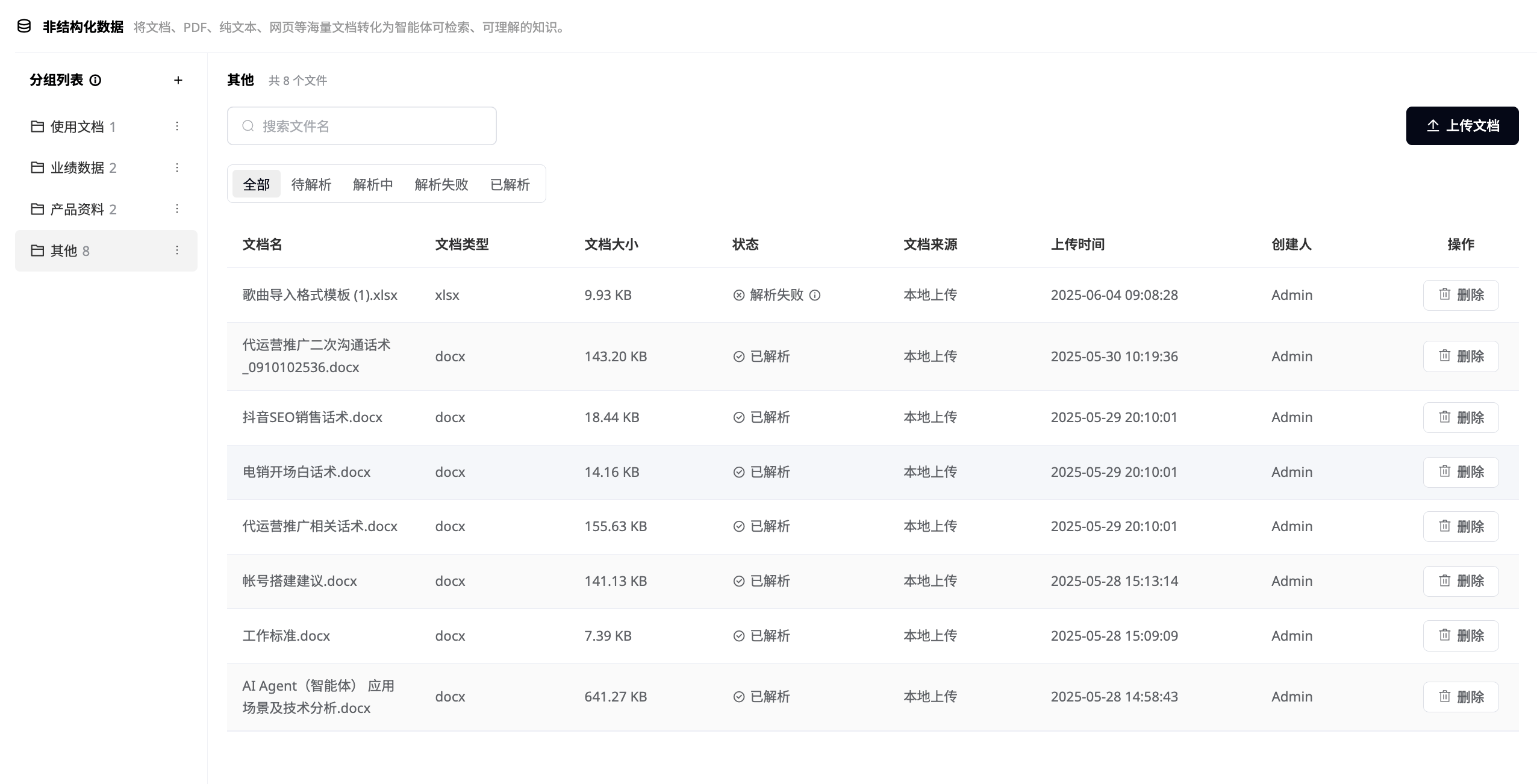
Task: Open three-dot menu for 使用文档 group
Action: pyautogui.click(x=177, y=126)
